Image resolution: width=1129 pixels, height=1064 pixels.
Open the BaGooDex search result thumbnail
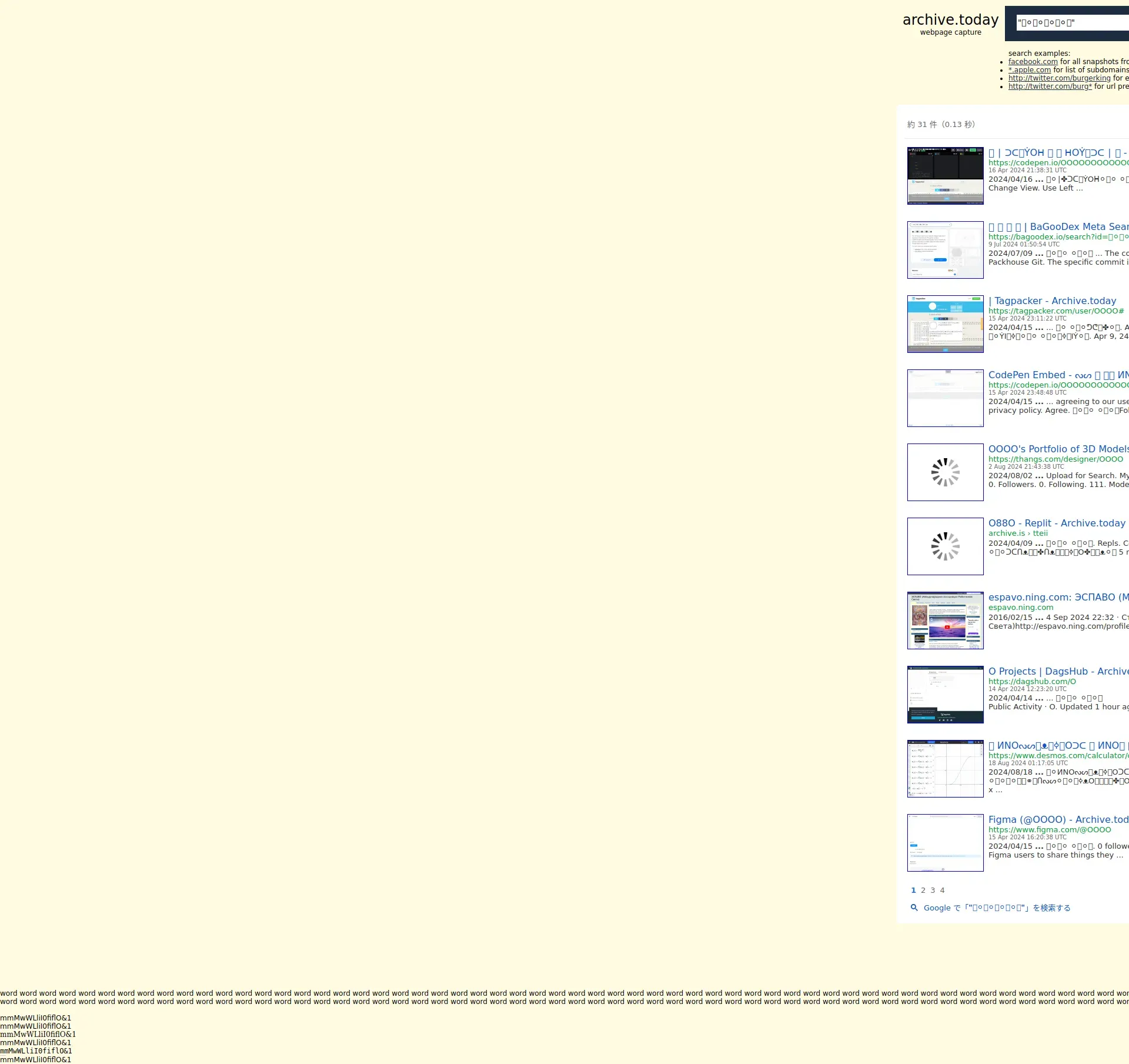click(945, 250)
